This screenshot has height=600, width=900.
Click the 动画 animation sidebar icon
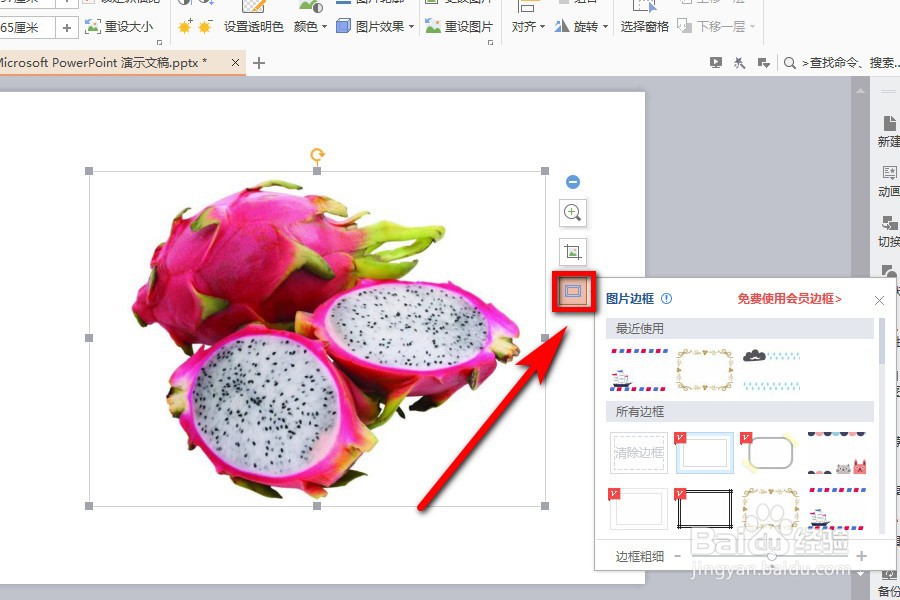coord(889,181)
